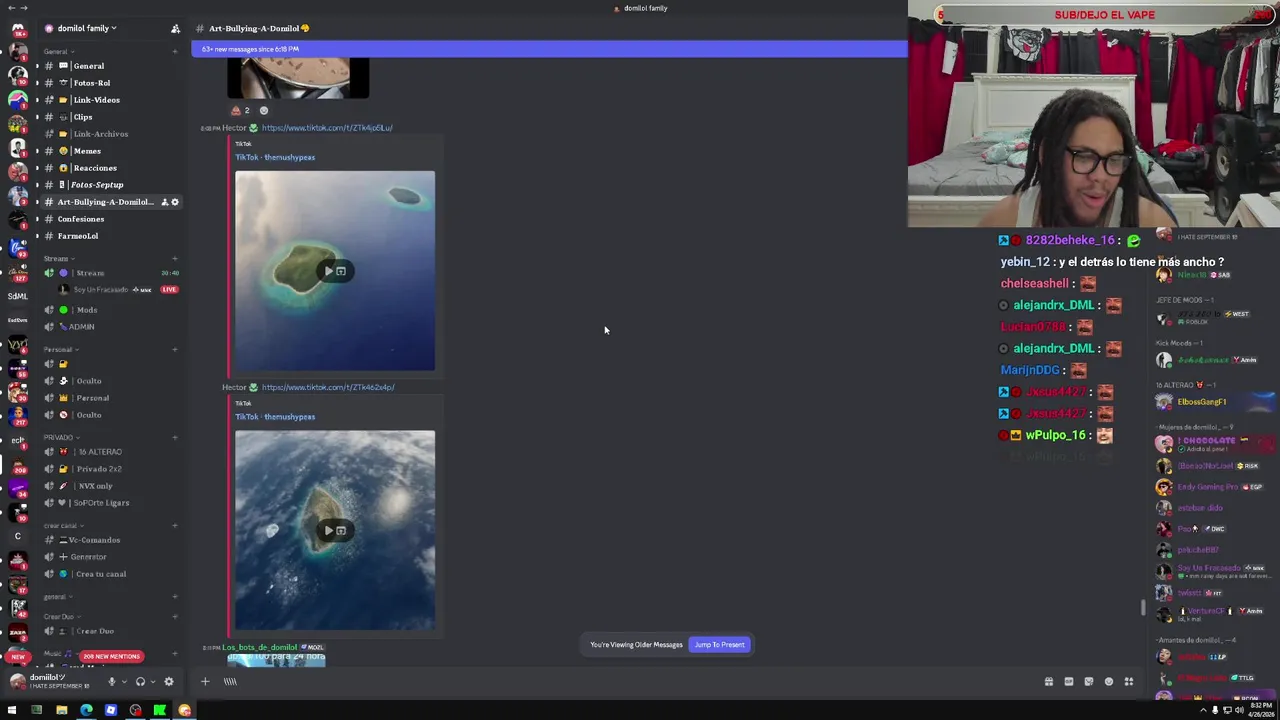
Task: Mute the microphone in user panel
Action: tap(112, 682)
